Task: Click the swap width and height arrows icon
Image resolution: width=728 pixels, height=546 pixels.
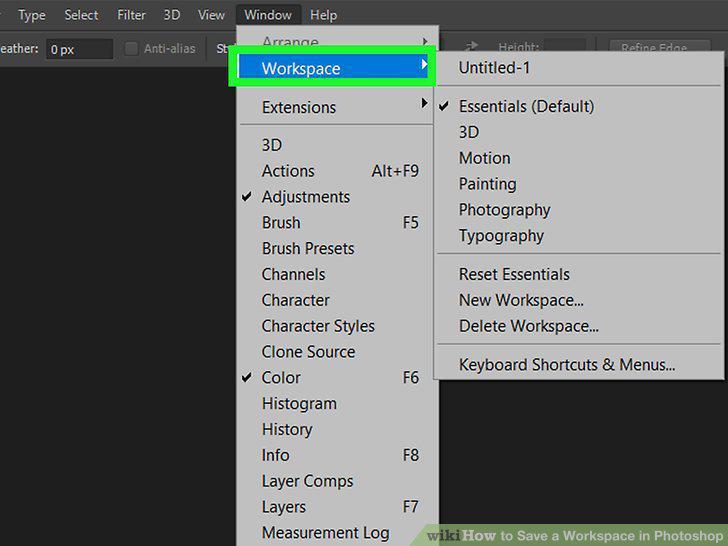Action: click(472, 46)
